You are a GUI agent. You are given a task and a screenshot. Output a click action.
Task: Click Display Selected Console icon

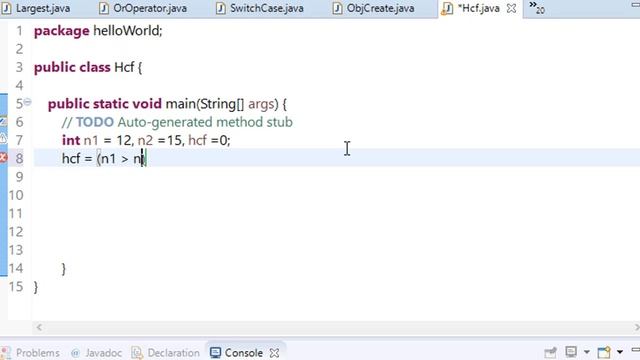(571, 352)
